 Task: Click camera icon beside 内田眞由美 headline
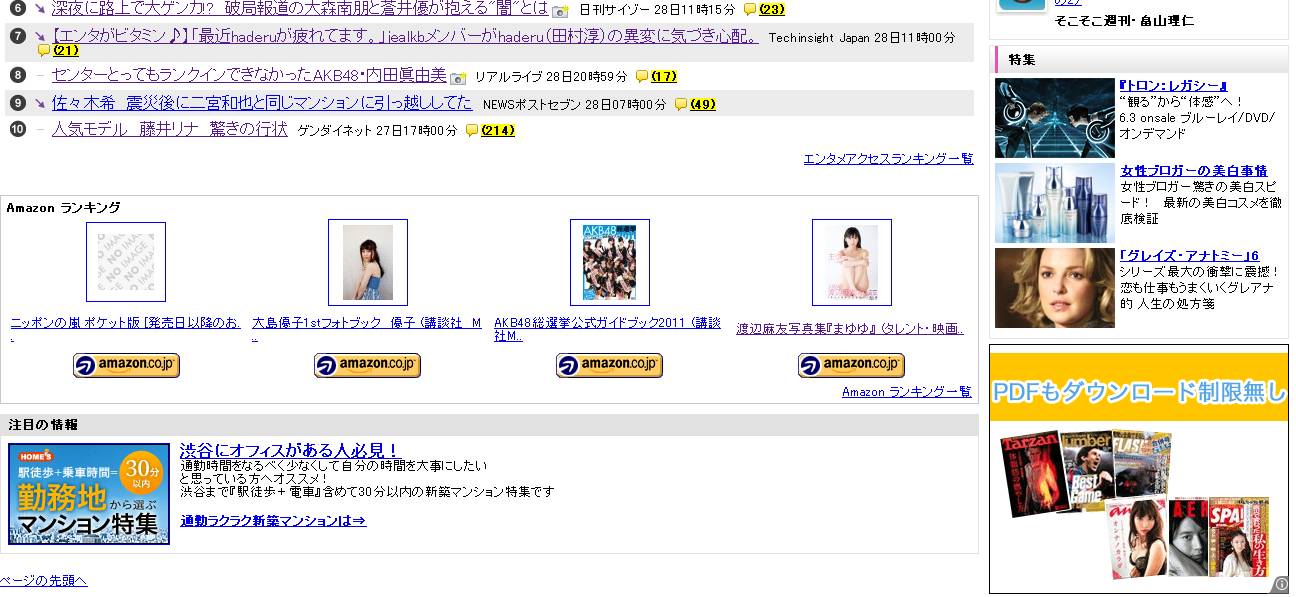coord(458,77)
